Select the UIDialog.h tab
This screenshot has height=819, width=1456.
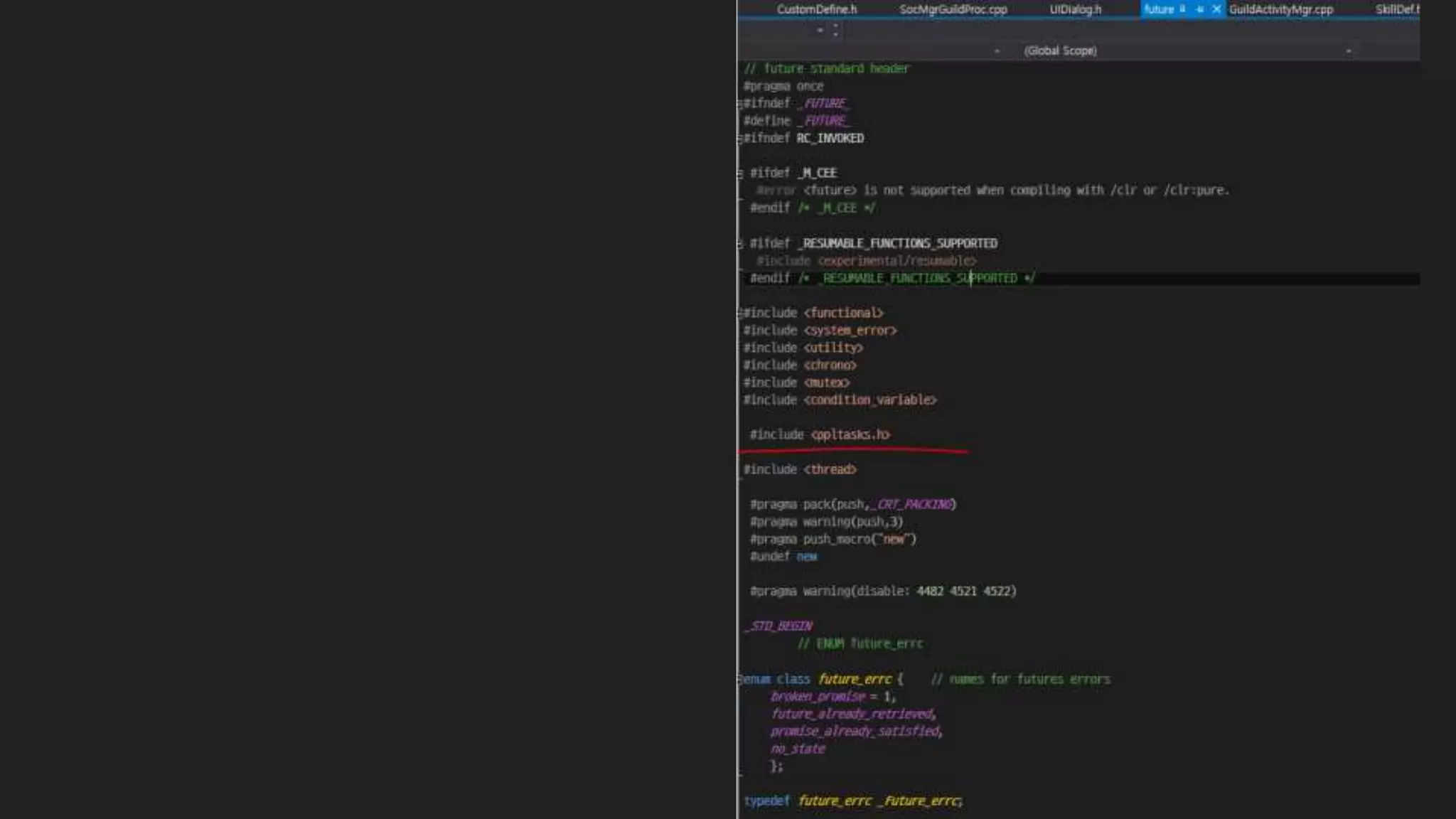(x=1075, y=9)
